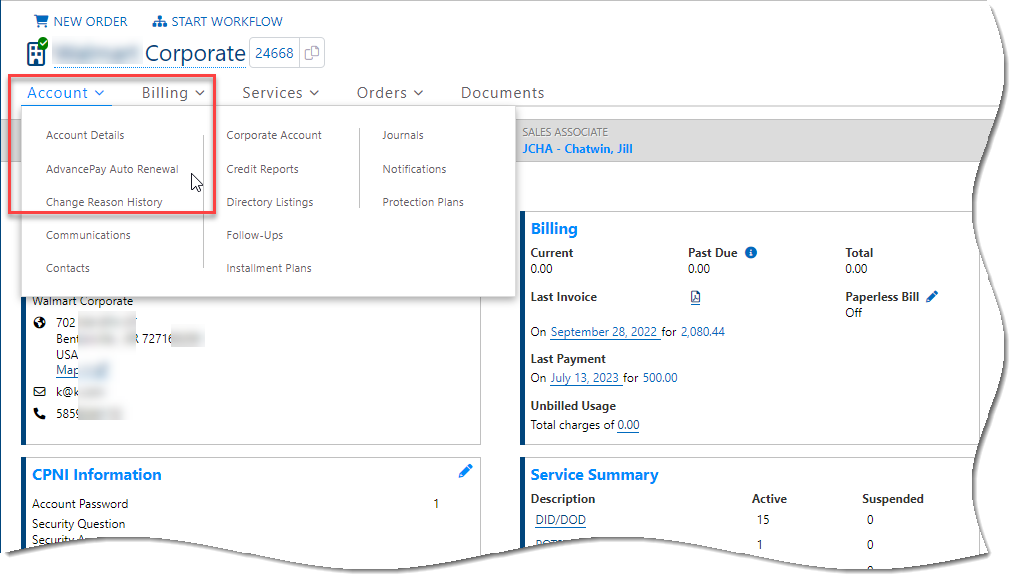The height and width of the screenshot is (580, 1015).
Task: Select AdvancePay Auto Renewal menu item
Action: point(111,168)
